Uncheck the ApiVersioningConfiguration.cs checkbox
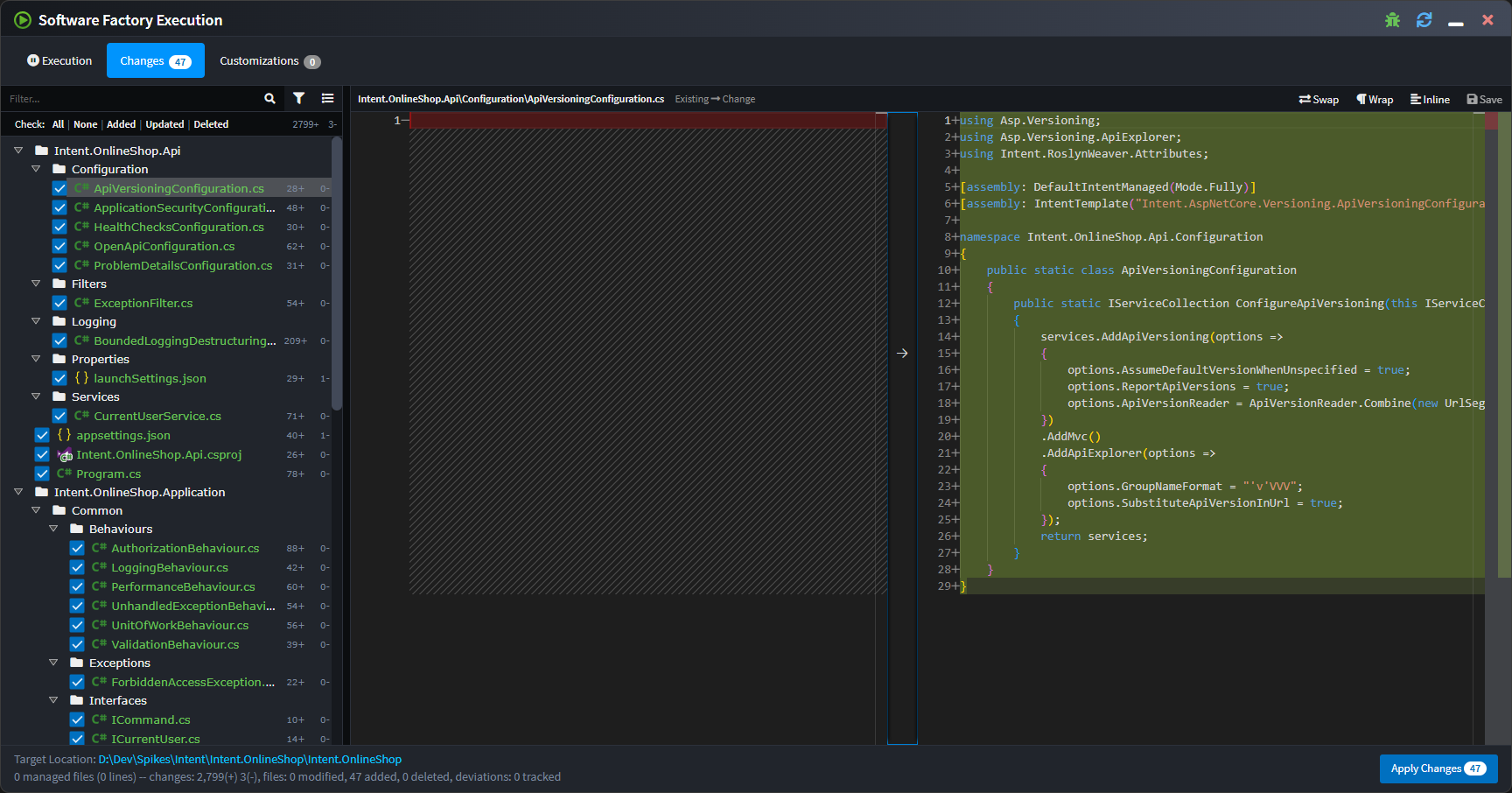This screenshot has height=793, width=1512. tap(59, 188)
